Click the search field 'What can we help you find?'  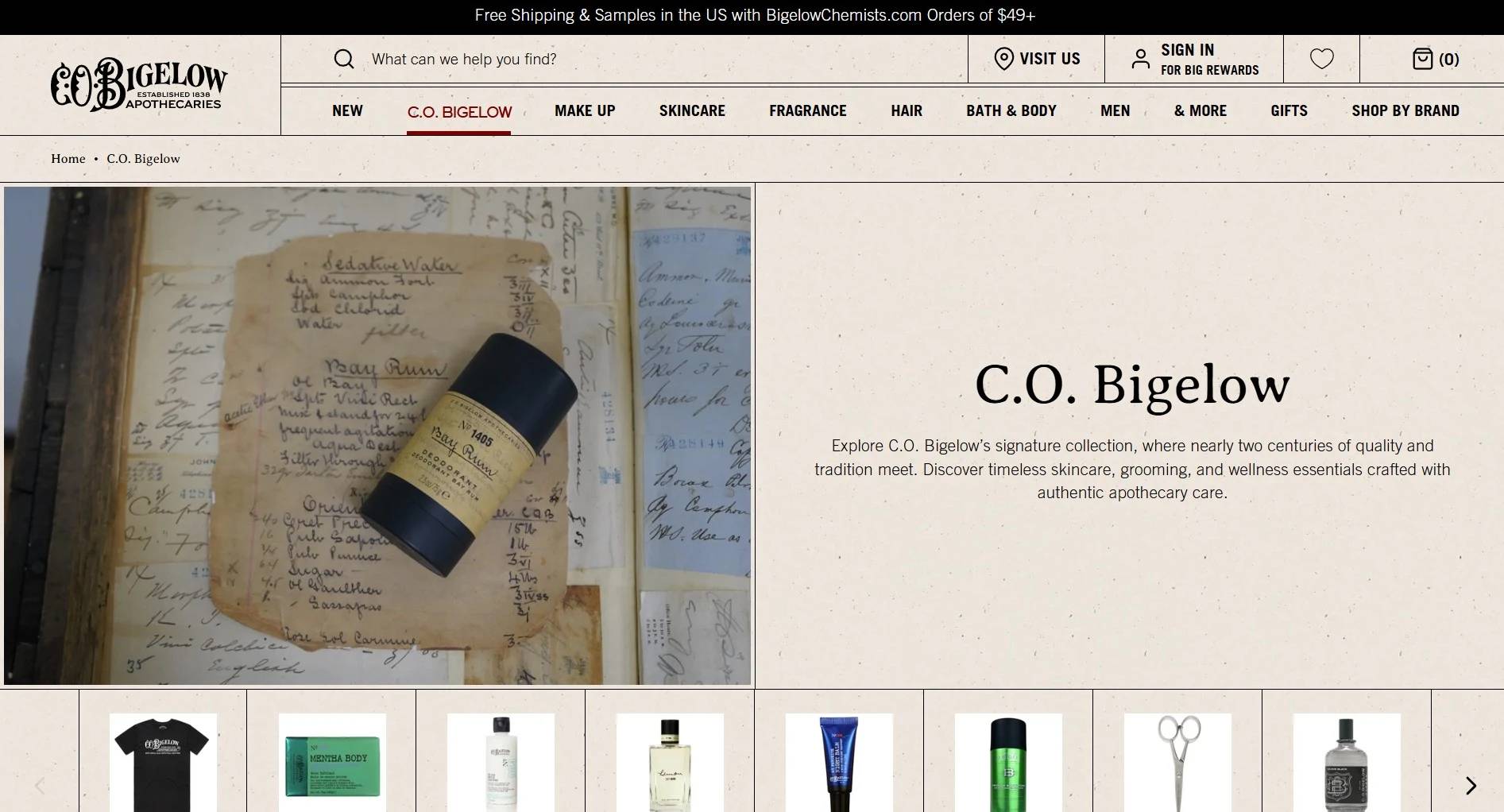click(624, 59)
